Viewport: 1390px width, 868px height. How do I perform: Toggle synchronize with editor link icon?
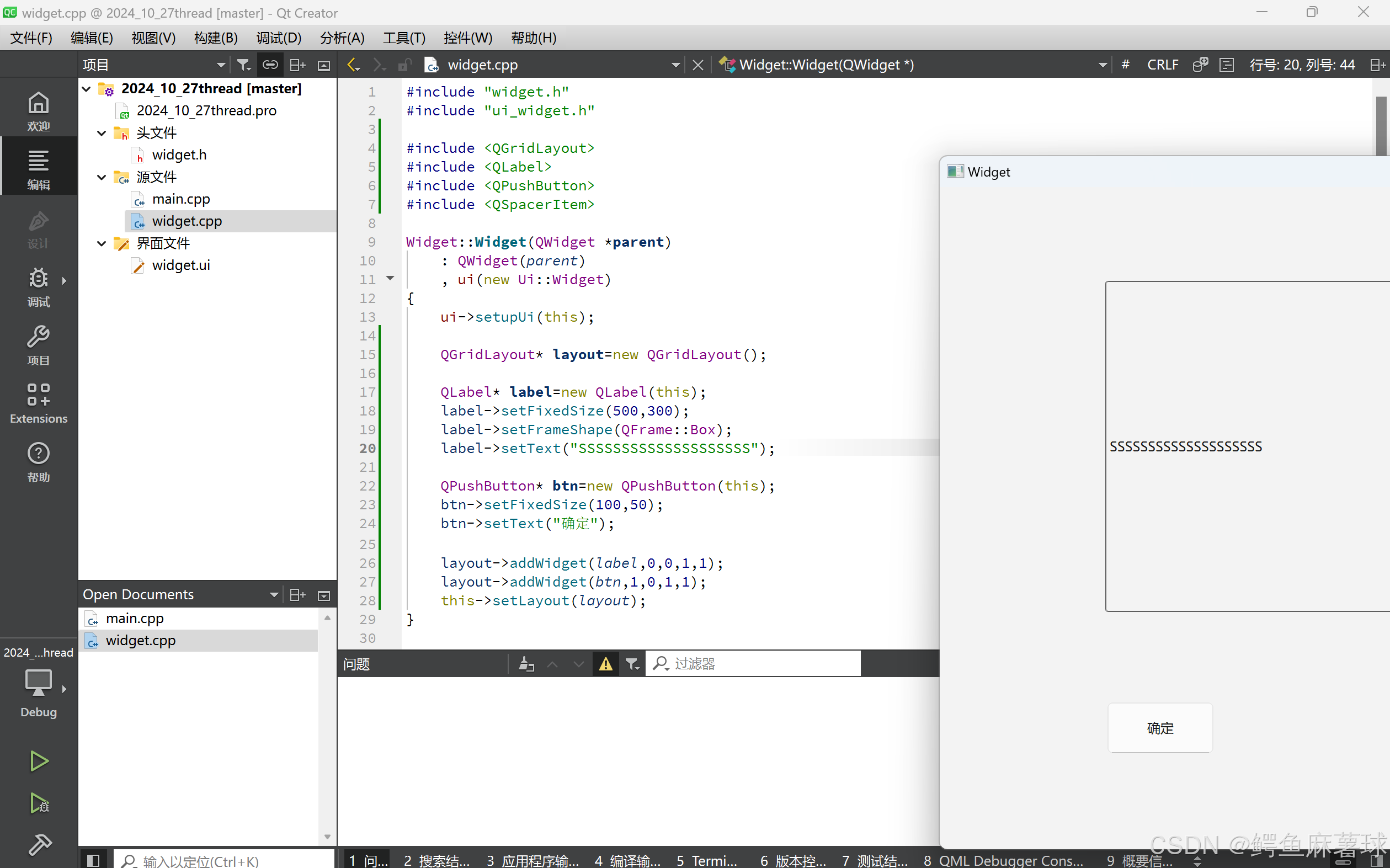tap(270, 65)
